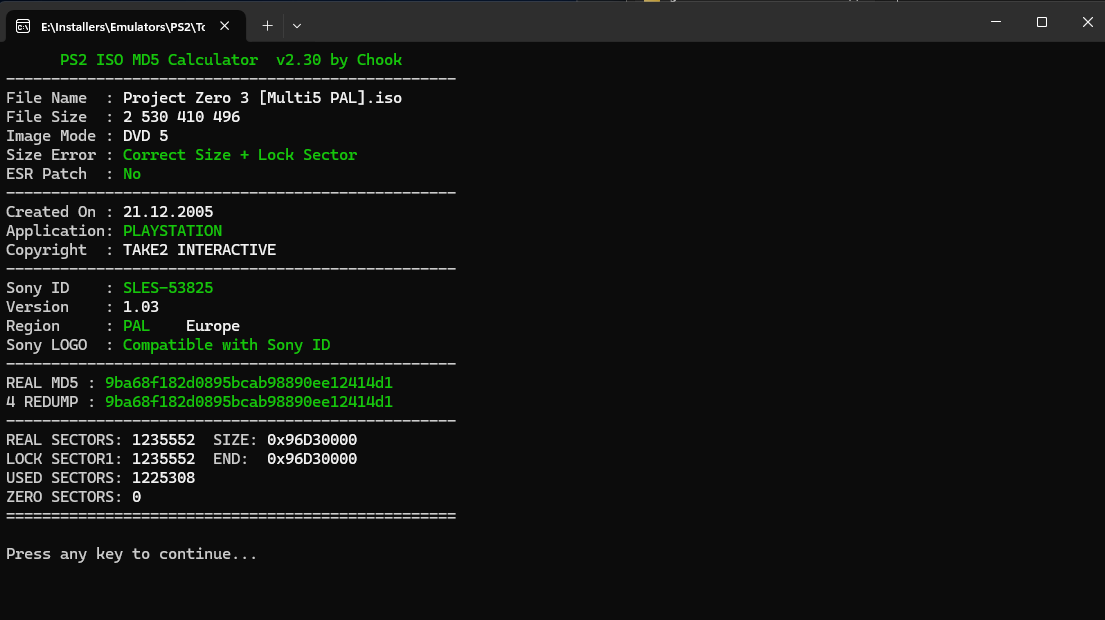This screenshot has height=620, width=1105.
Task: Click the title 'PS2 ISO MD5 Calculator v2.30 by Chook'
Action: point(230,60)
